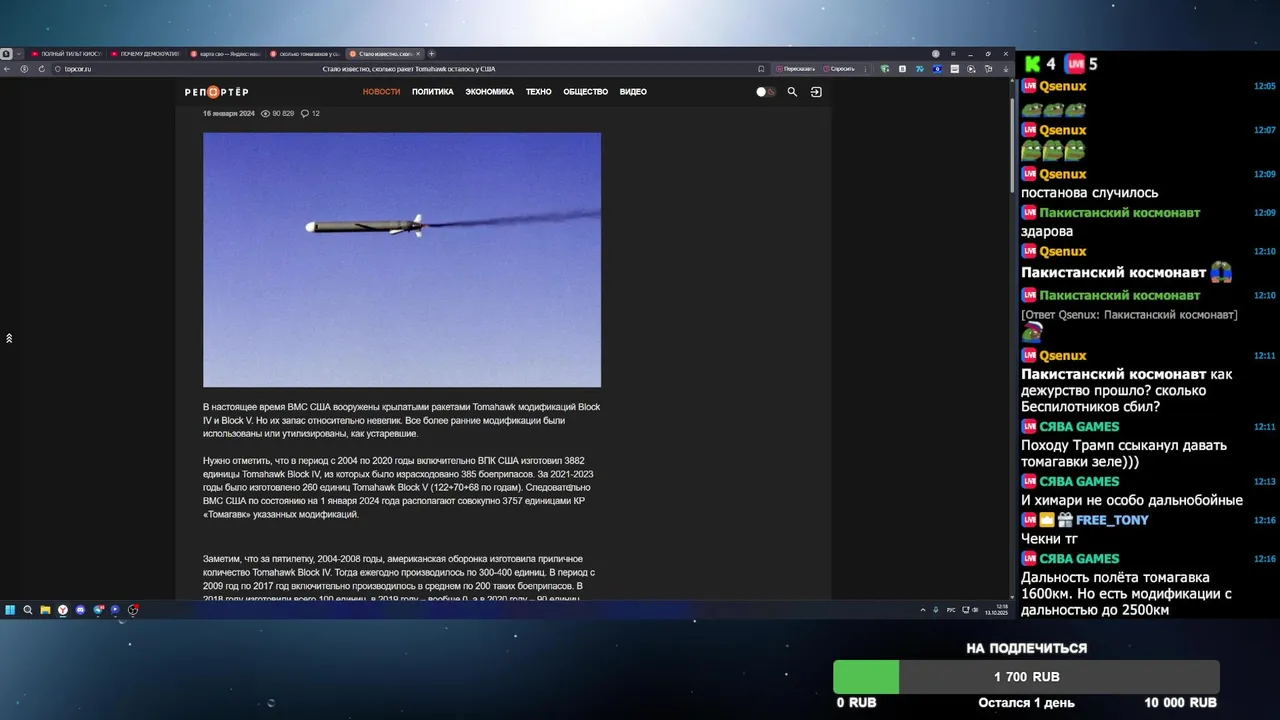
Task: Open Yandex Browser from the taskbar
Action: (63, 610)
